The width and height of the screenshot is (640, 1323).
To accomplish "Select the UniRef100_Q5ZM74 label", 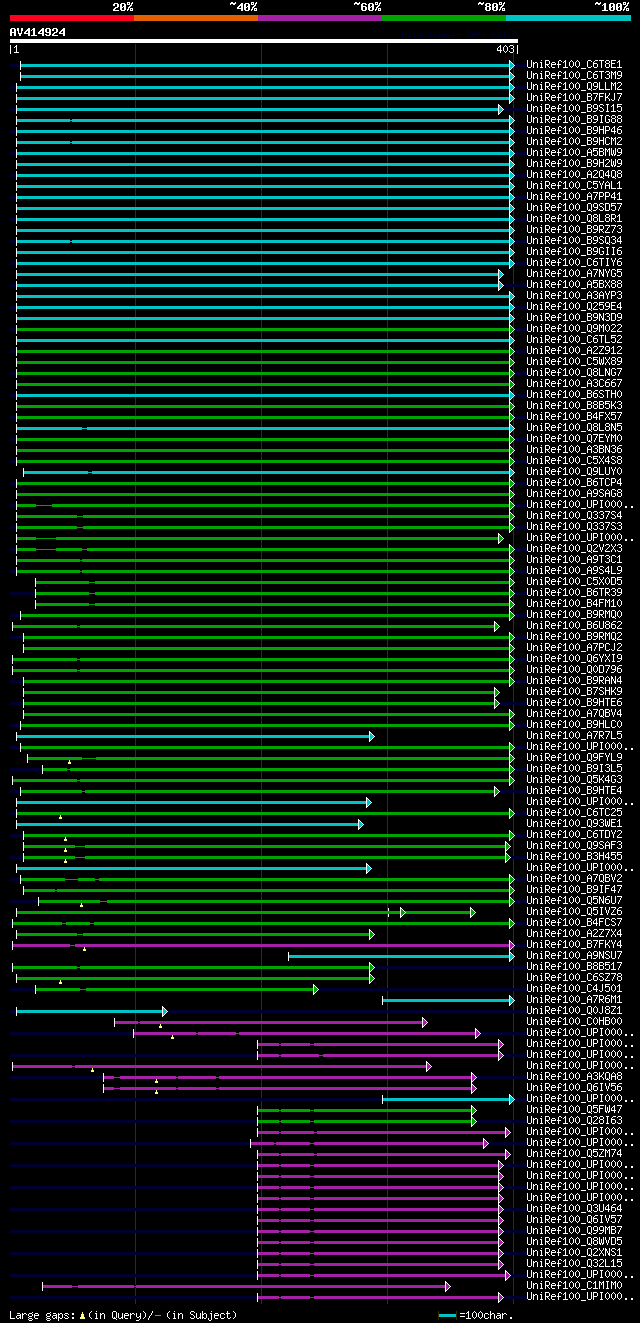I will [x=574, y=1154].
